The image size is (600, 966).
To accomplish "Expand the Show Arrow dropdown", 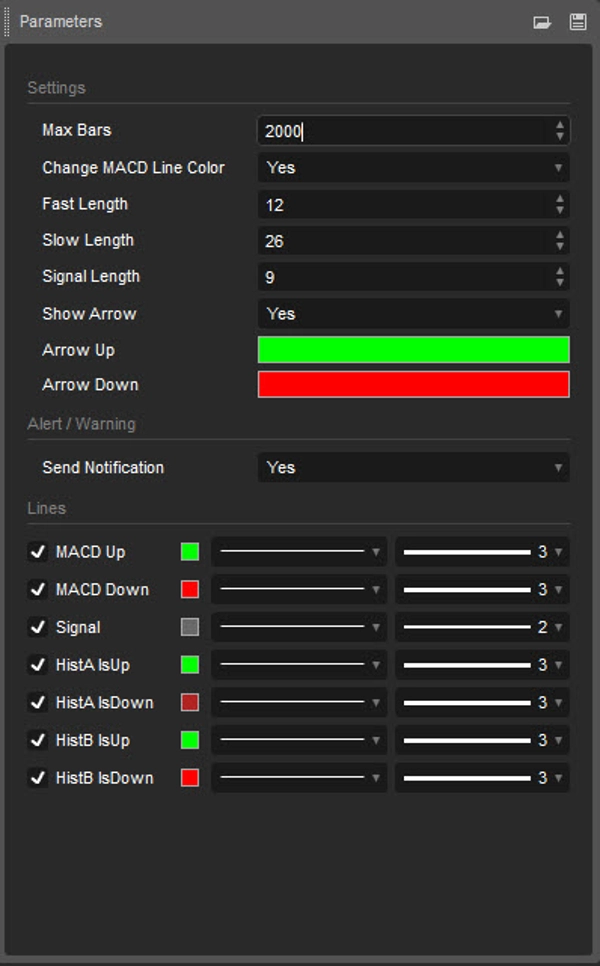I will point(413,314).
